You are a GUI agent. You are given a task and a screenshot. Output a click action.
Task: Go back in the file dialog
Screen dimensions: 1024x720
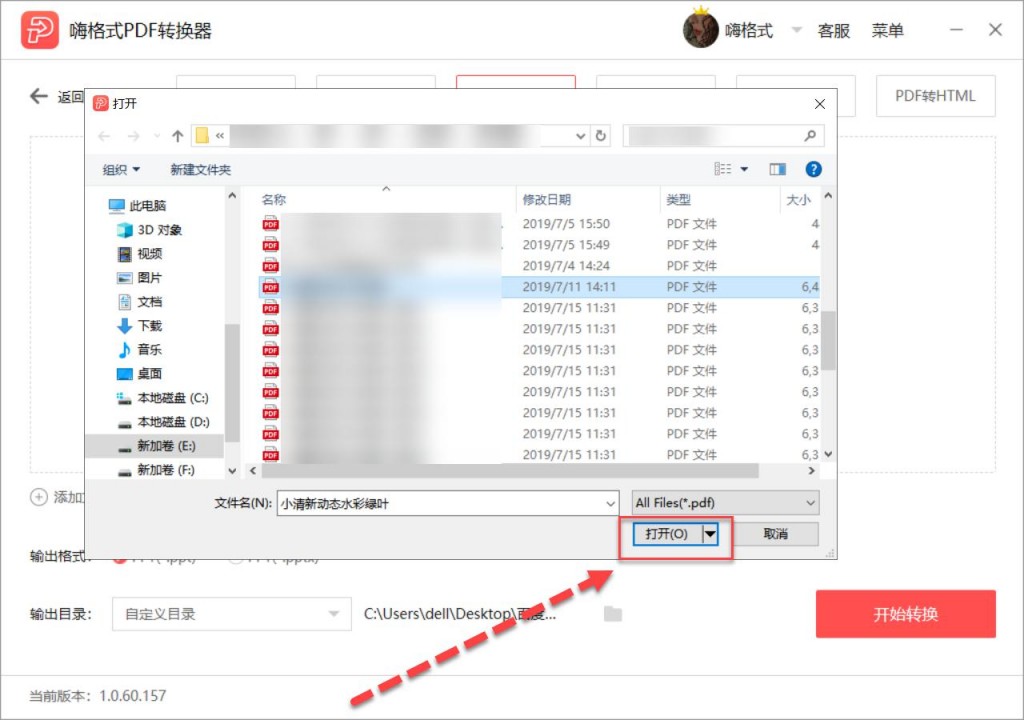pyautogui.click(x=104, y=136)
